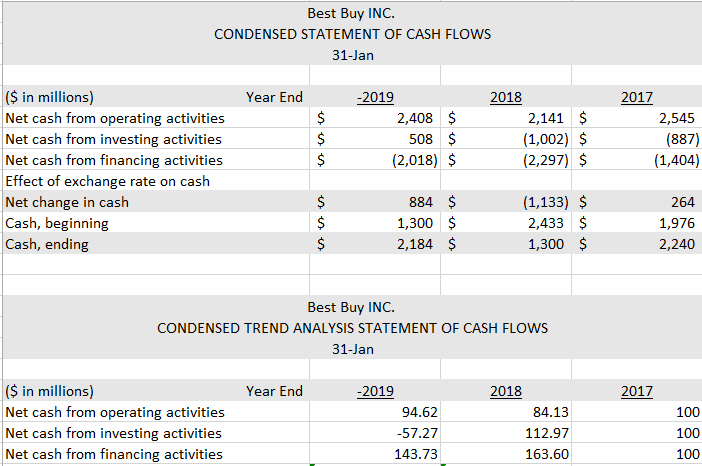Click the "CONDENSED STATEMENT OF CASH FLOWS" heading

[352, 34]
